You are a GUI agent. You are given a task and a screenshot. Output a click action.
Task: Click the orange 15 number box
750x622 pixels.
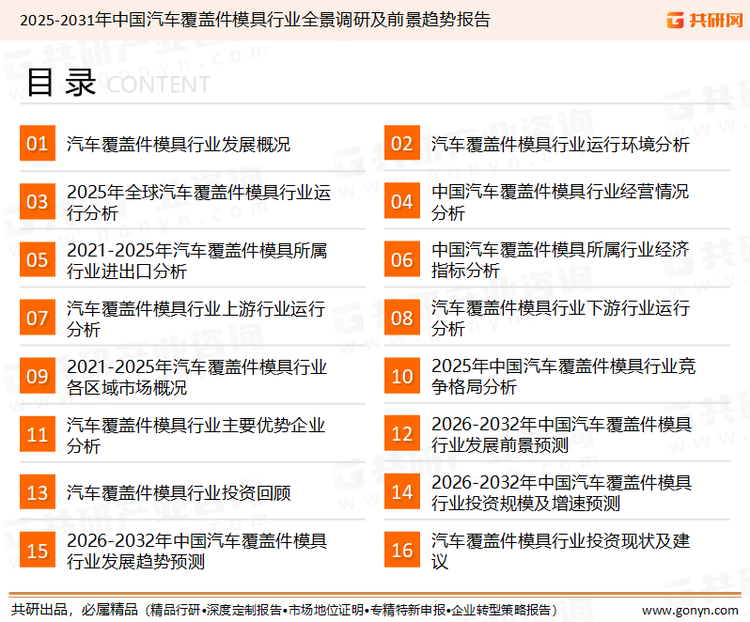[37, 550]
